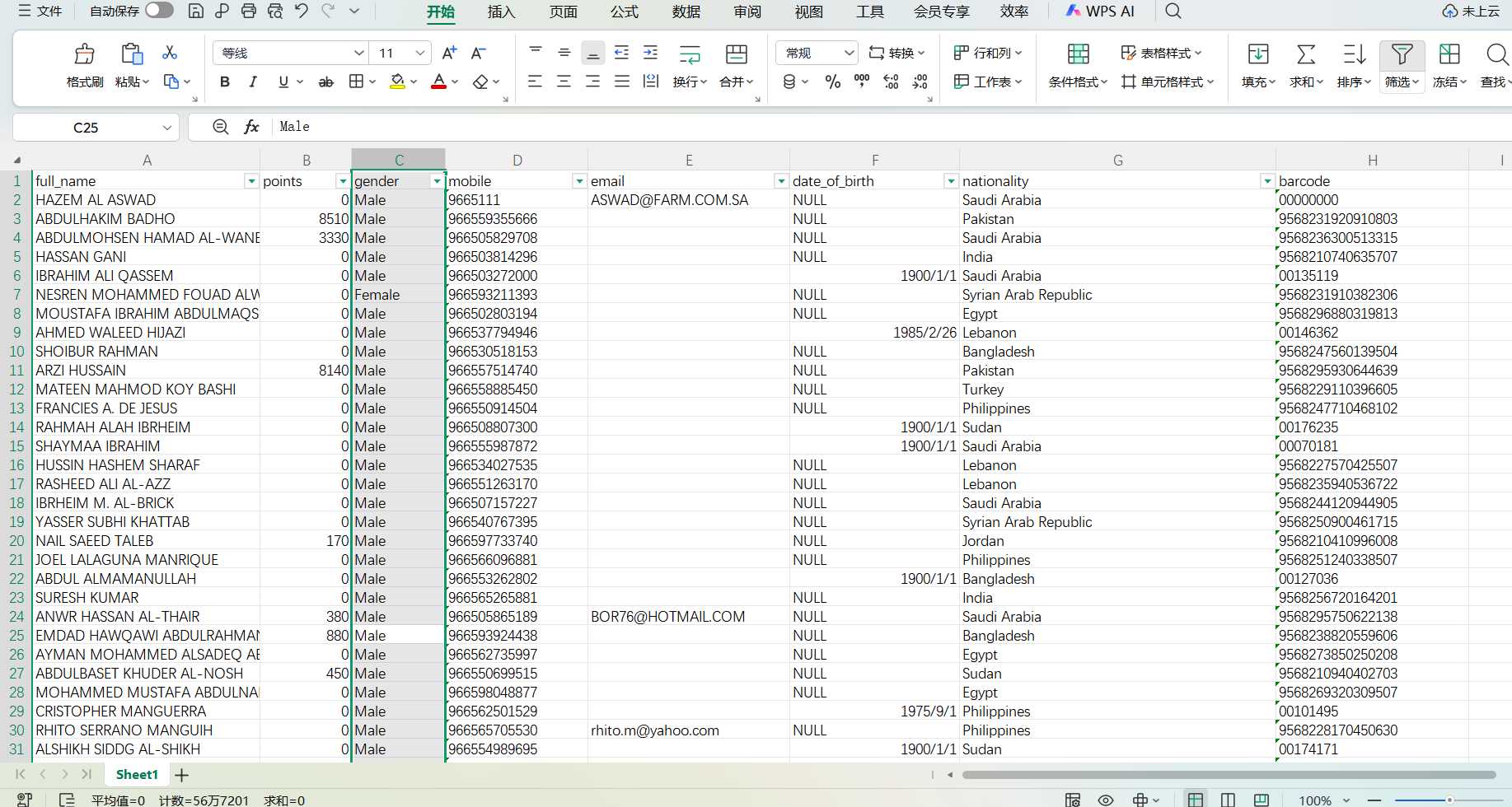Expand the Name Box dropdown arrow
Viewport: 1512px width, 807px height.
coord(167,128)
